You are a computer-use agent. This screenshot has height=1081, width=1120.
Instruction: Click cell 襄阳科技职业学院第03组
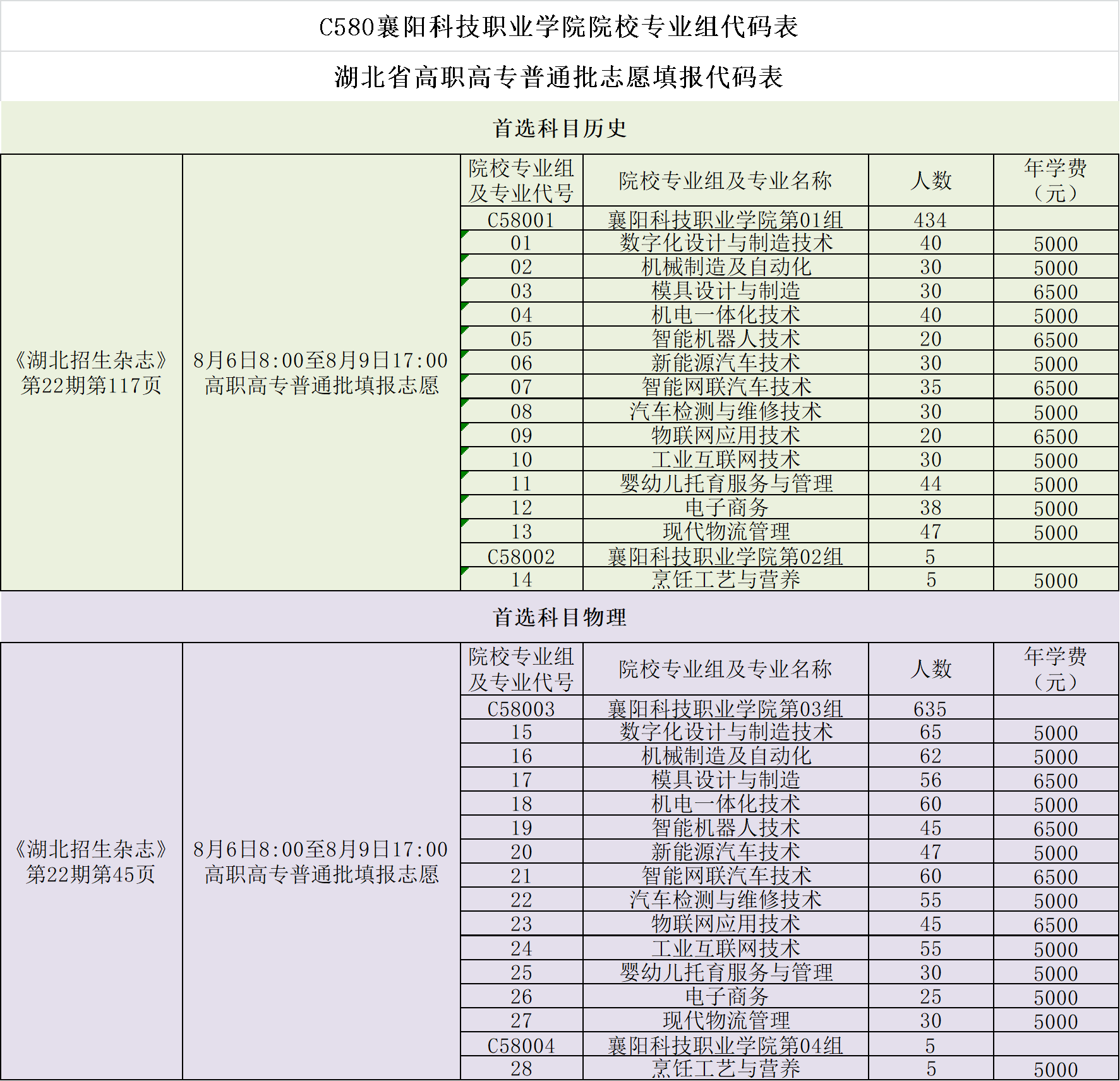point(725,709)
